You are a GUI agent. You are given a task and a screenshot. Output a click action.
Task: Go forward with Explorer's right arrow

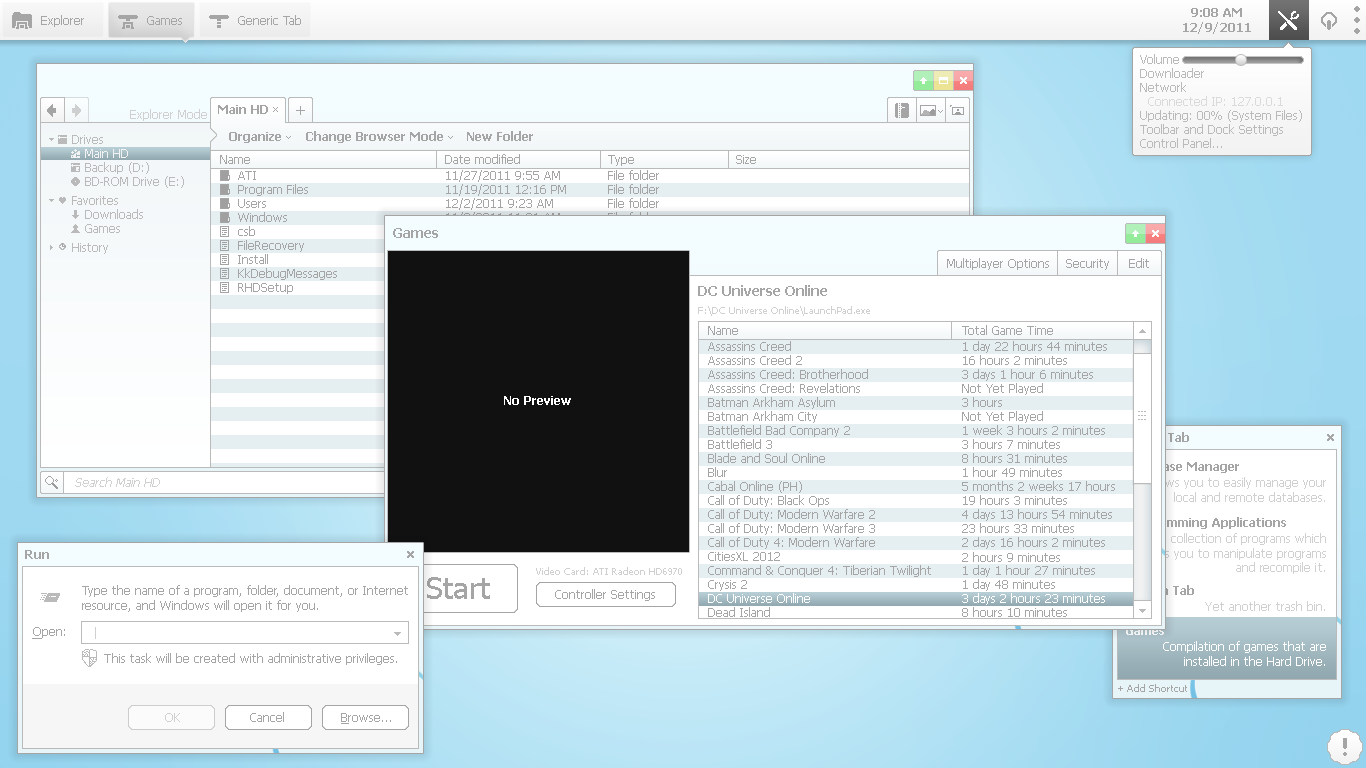tap(76, 110)
